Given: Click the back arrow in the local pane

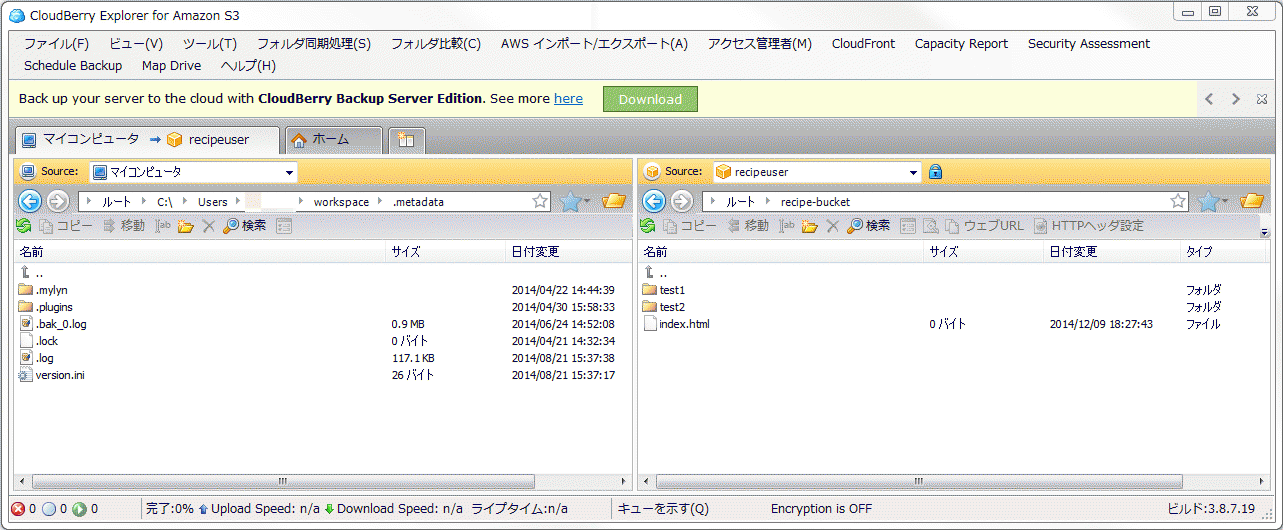Looking at the screenshot, I should tap(30, 201).
